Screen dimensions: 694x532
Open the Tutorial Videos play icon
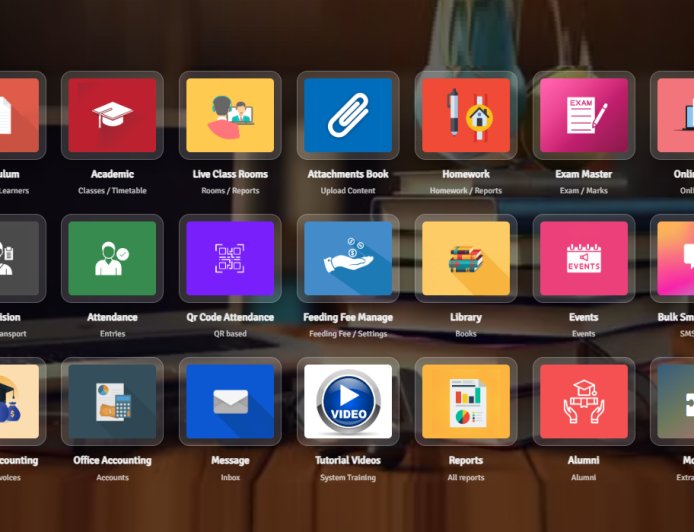348,401
